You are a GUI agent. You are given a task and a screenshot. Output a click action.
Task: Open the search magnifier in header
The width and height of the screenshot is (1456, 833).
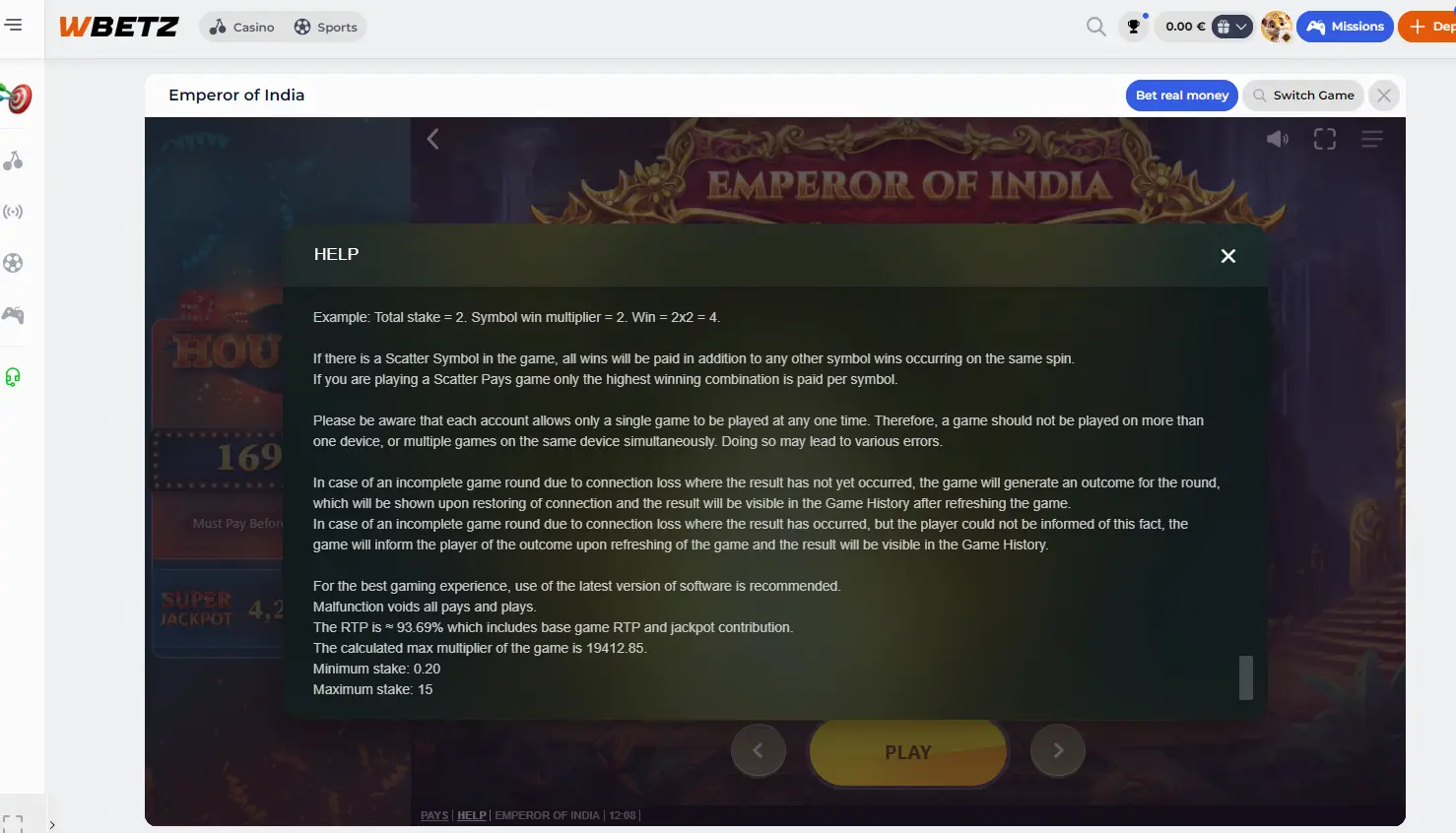tap(1095, 27)
